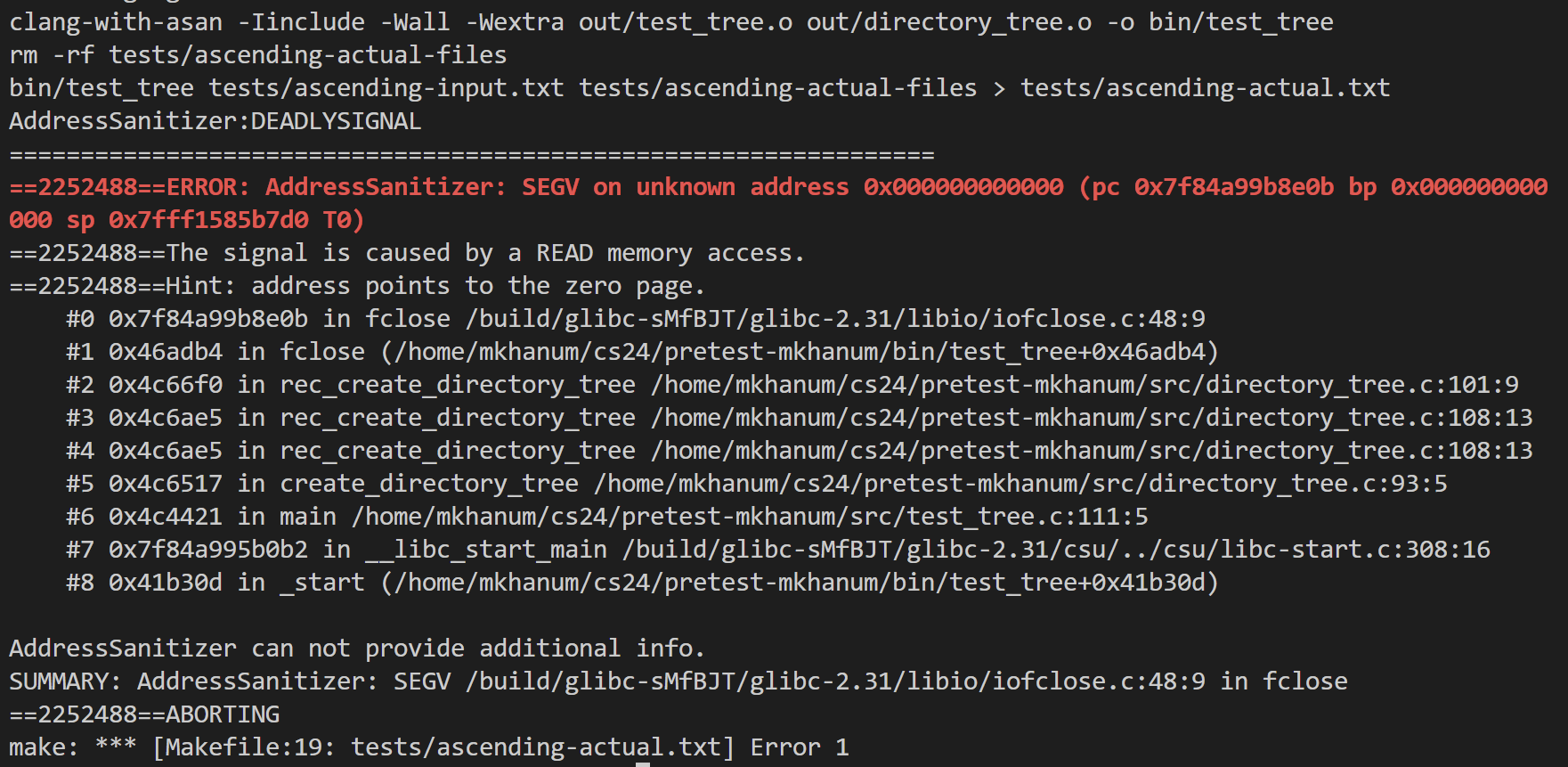Open test_tree.c:111:5 link in frame #6

750,517
